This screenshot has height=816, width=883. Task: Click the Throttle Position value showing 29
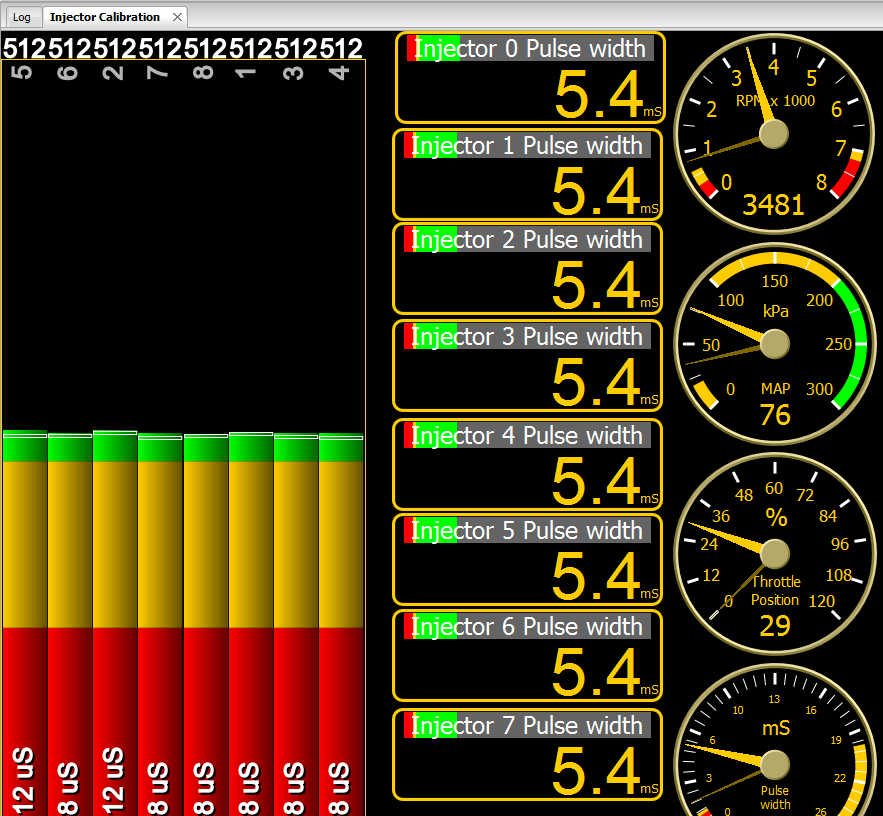click(x=773, y=626)
